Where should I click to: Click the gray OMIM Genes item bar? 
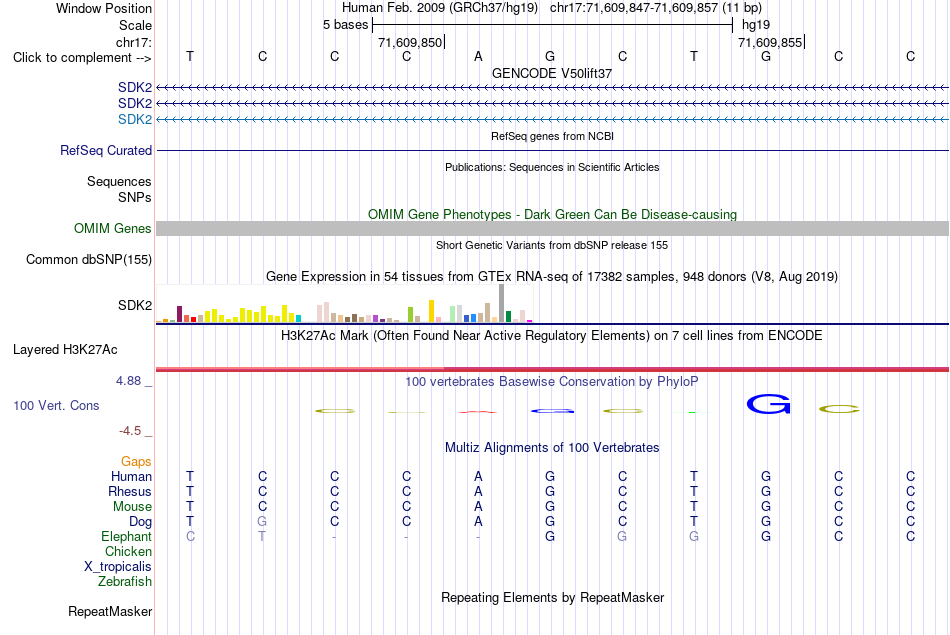click(552, 228)
